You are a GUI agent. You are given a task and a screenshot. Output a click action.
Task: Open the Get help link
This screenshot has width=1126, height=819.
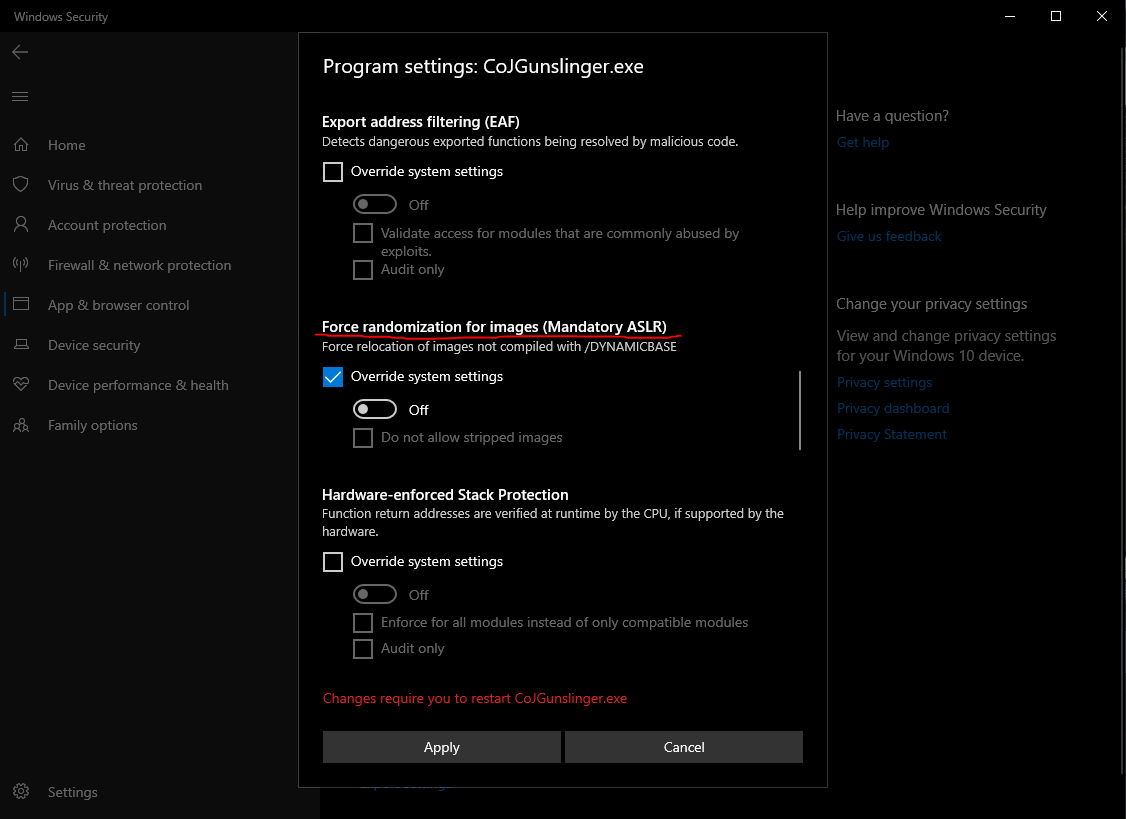[x=862, y=142]
